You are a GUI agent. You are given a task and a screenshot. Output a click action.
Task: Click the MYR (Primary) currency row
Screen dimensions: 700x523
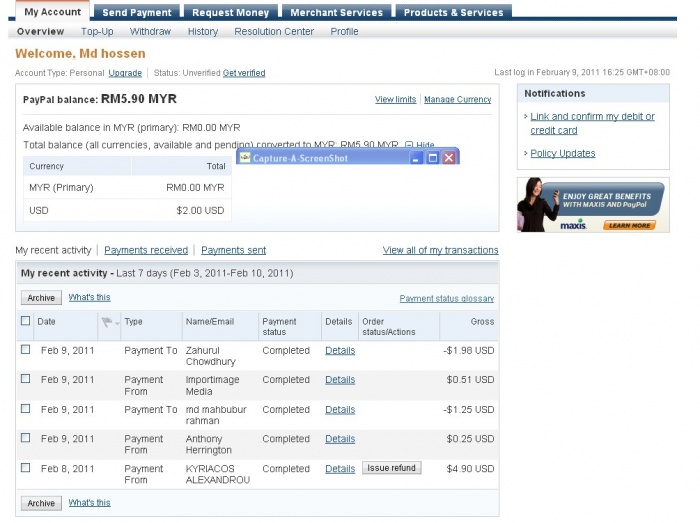click(127, 188)
